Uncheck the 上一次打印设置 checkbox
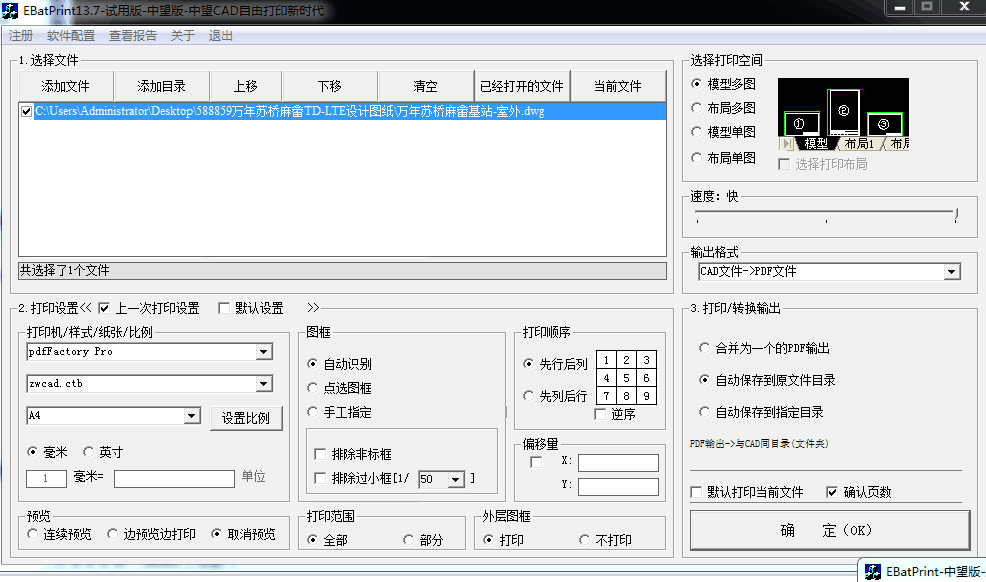The height and width of the screenshot is (582, 986). point(104,308)
